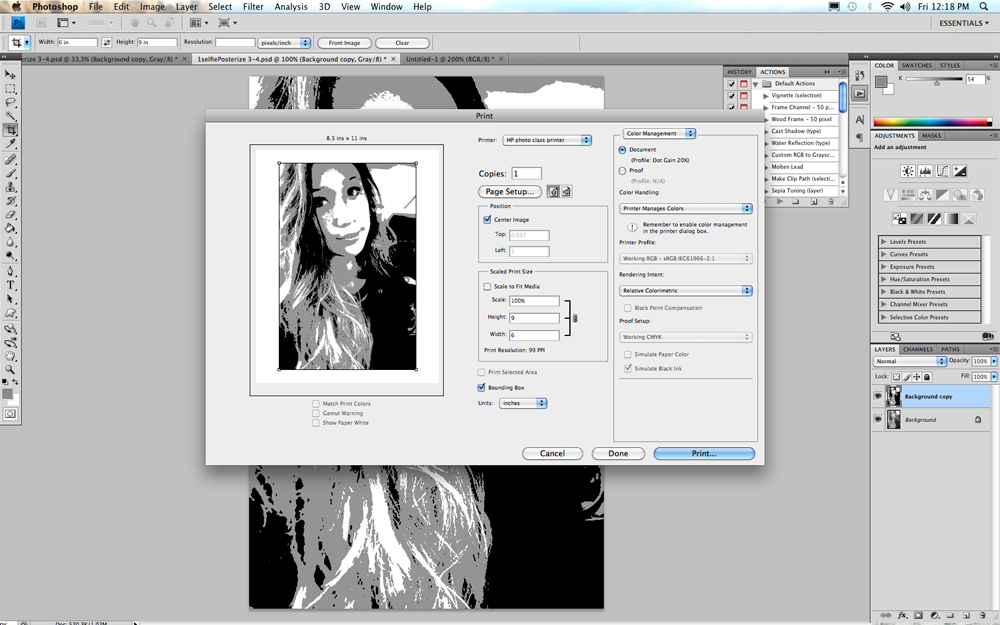The image size is (1000, 625).
Task: Select the Move tool in the toolbox
Action: (10, 75)
